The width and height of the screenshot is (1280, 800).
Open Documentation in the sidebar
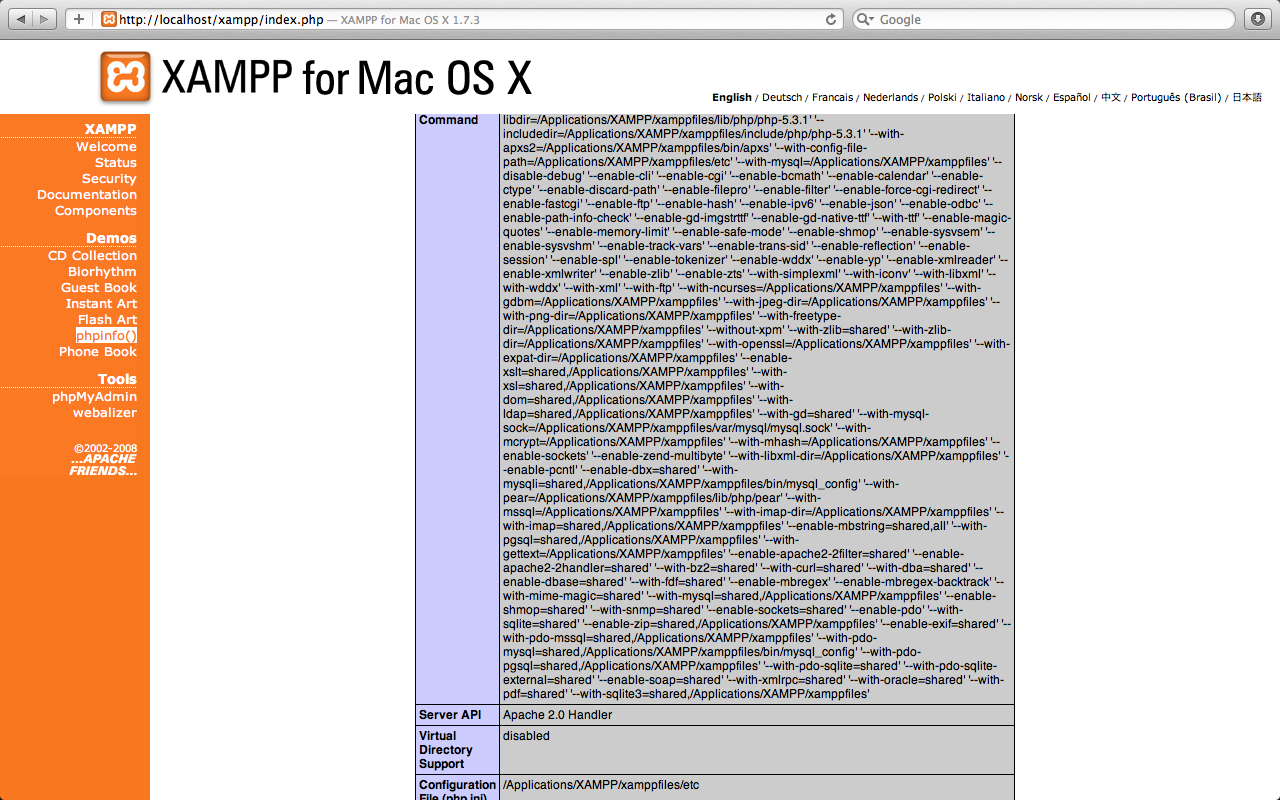(x=87, y=195)
